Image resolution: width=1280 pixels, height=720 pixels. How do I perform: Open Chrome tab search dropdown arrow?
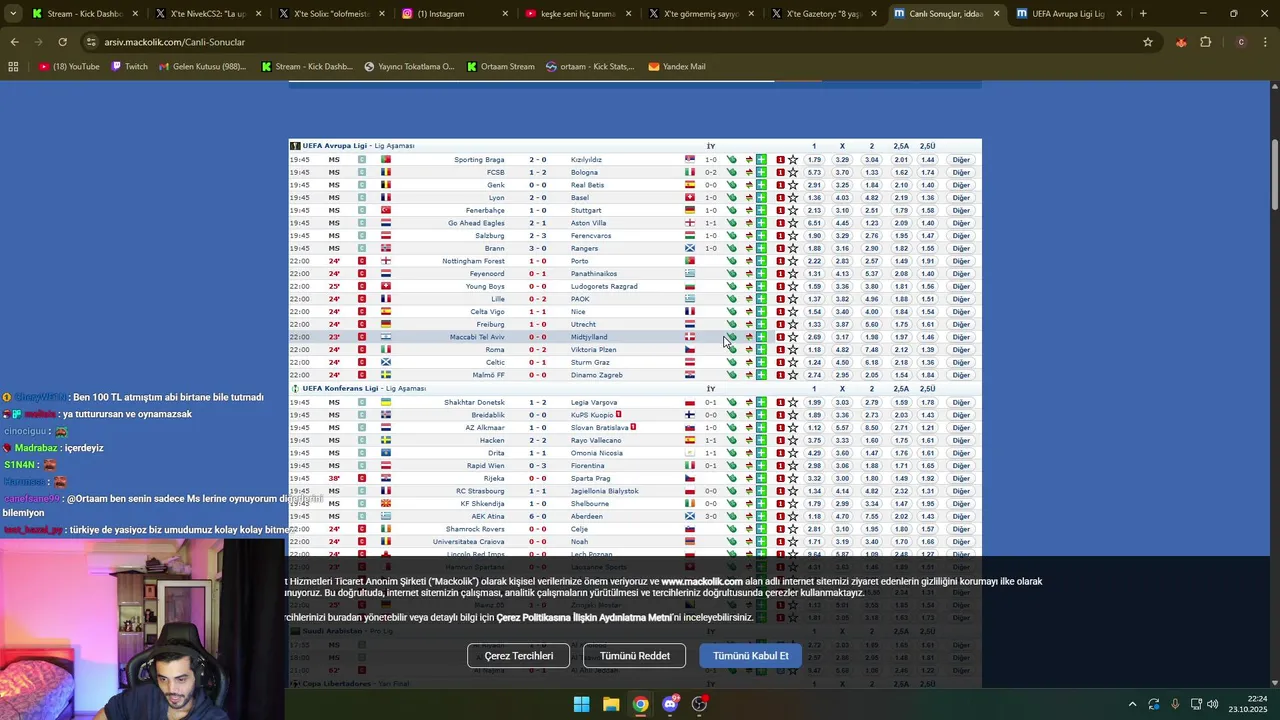tap(13, 14)
